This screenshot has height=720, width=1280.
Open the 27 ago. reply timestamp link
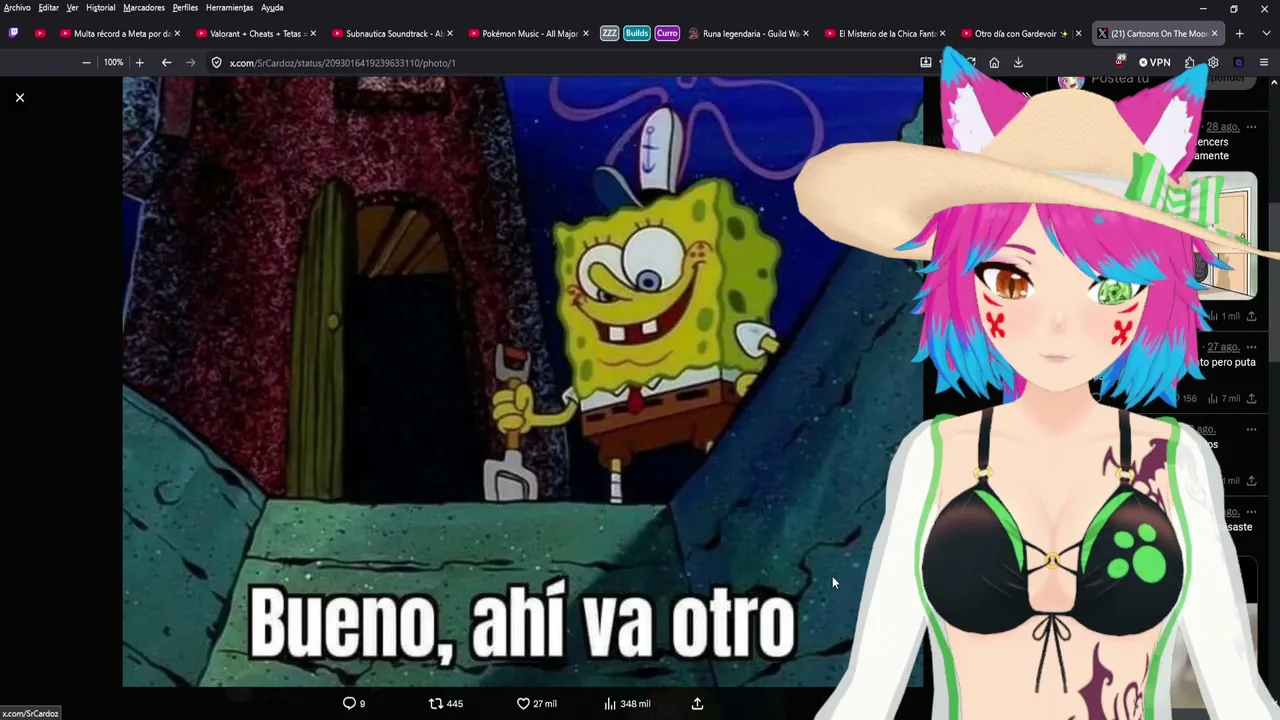pyautogui.click(x=1223, y=347)
